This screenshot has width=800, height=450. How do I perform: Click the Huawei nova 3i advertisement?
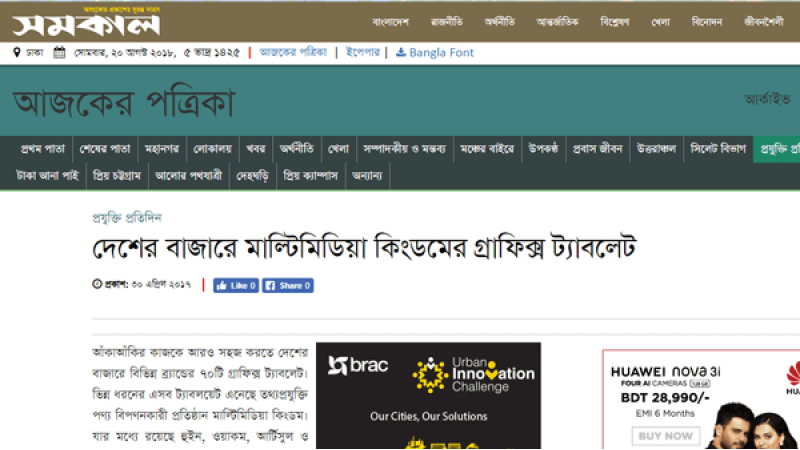[x=701, y=399]
